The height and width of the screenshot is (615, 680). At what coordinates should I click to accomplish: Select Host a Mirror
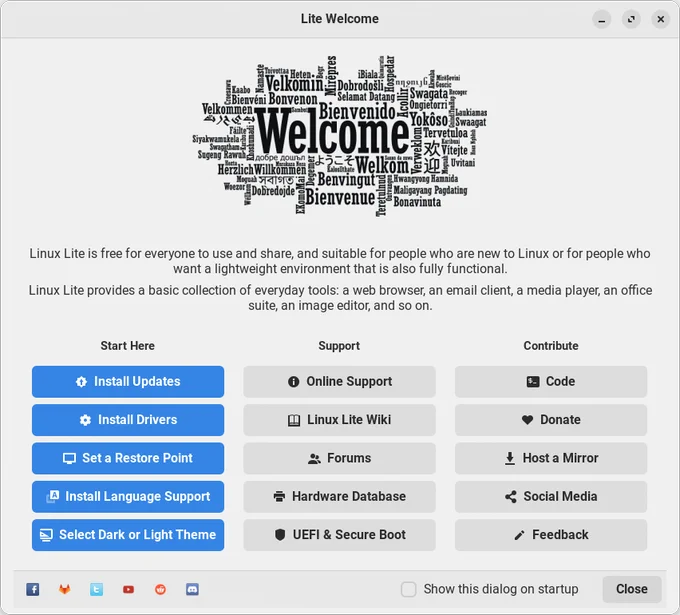click(x=551, y=458)
